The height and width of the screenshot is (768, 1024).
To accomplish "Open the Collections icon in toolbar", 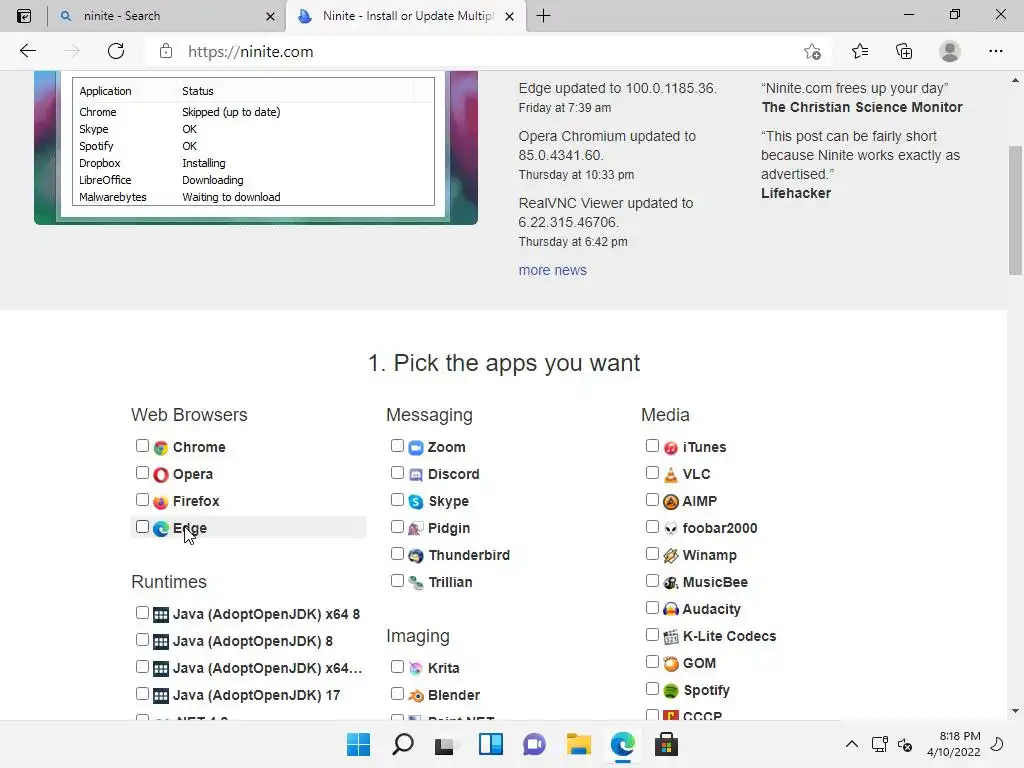I will [x=904, y=51].
